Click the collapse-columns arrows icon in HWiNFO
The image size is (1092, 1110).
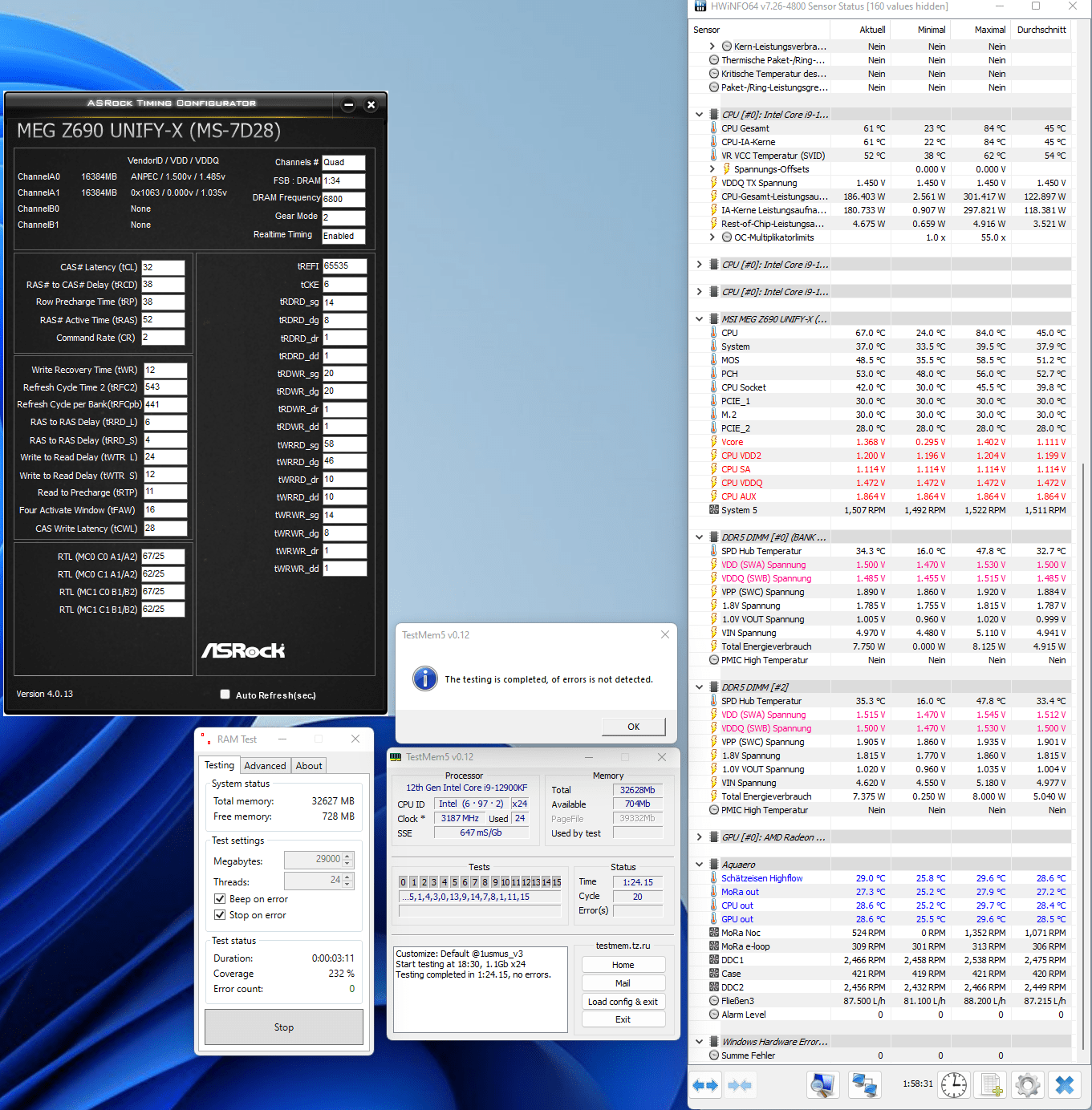pos(740,1085)
